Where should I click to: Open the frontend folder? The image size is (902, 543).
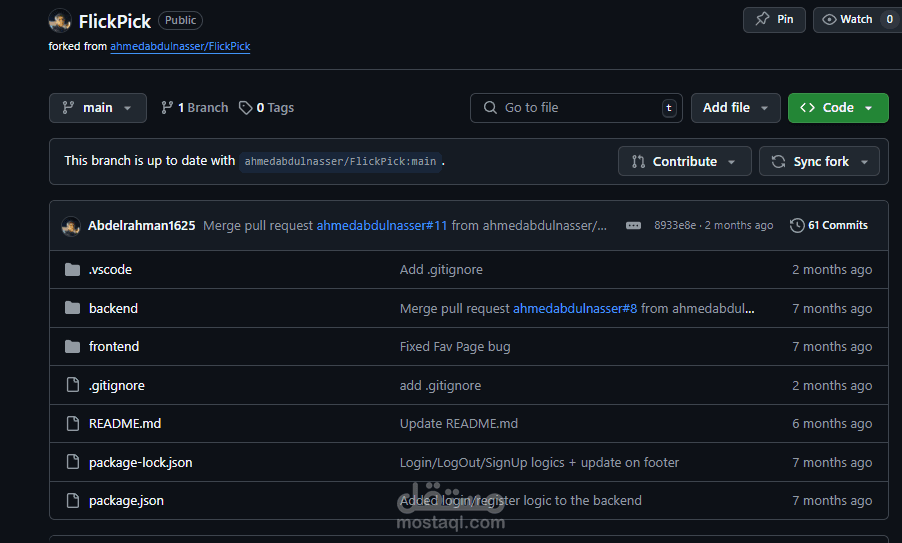click(114, 346)
